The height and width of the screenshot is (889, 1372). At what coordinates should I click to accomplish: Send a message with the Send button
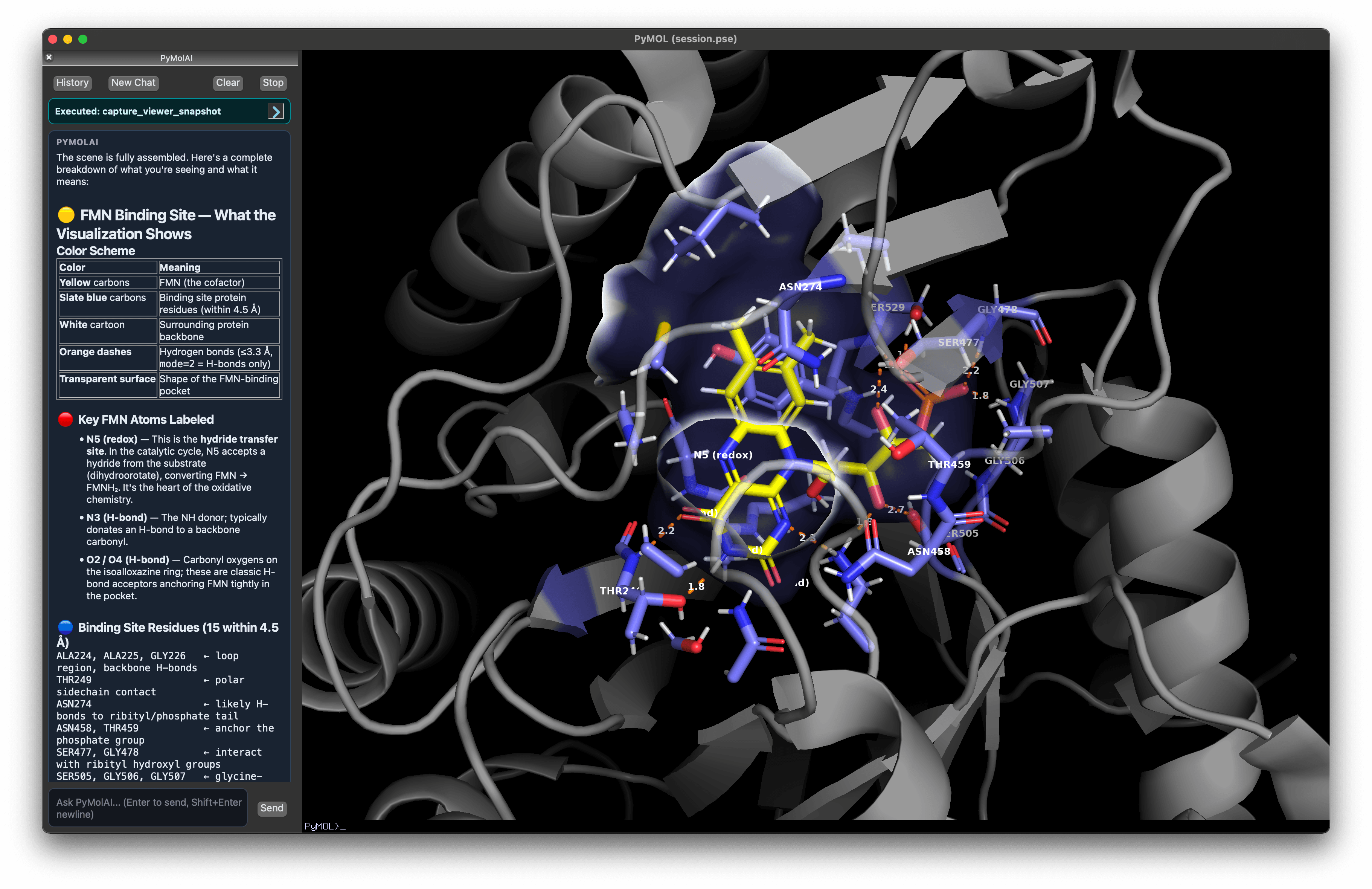271,808
